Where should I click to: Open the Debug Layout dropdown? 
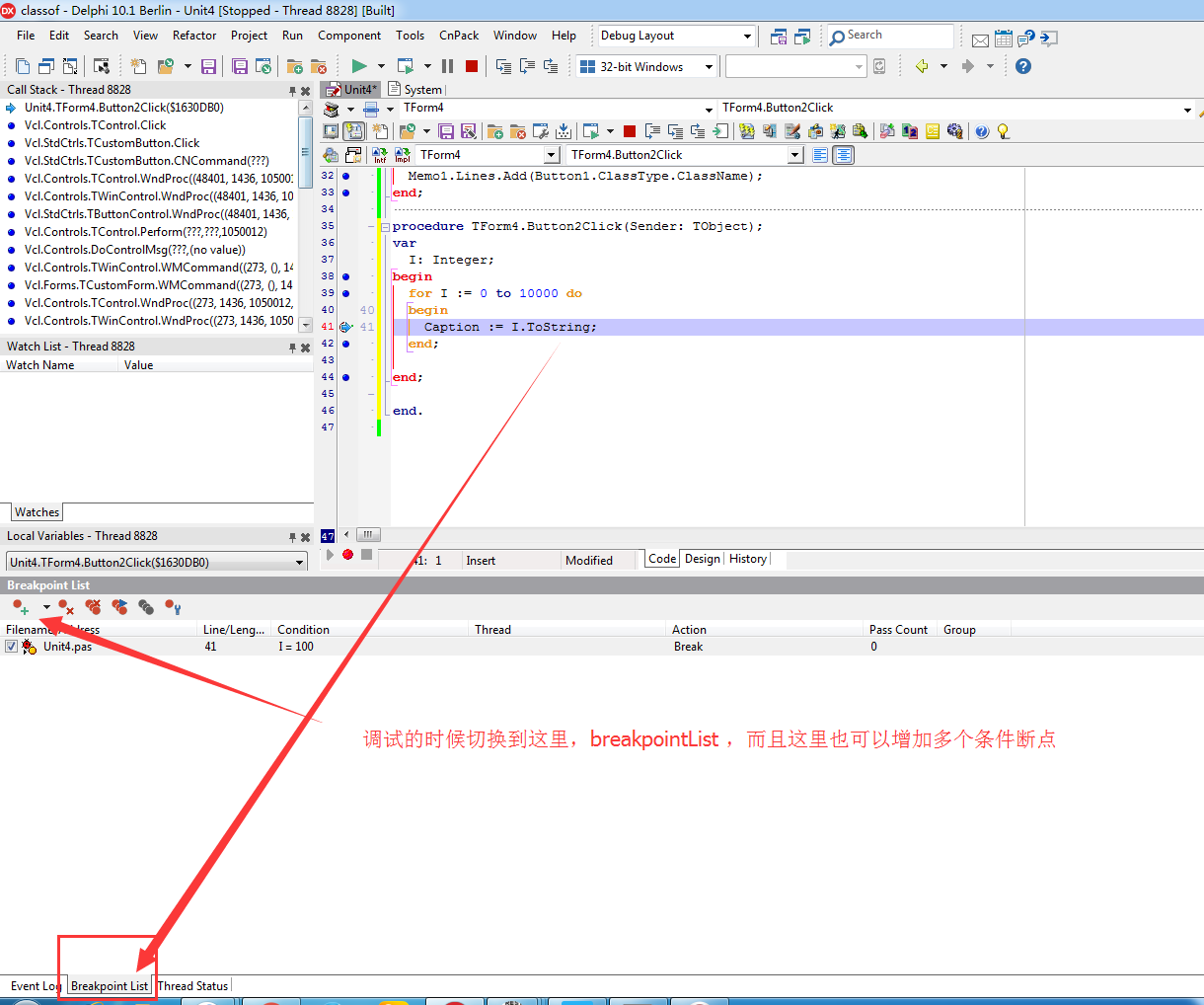pyautogui.click(x=747, y=37)
